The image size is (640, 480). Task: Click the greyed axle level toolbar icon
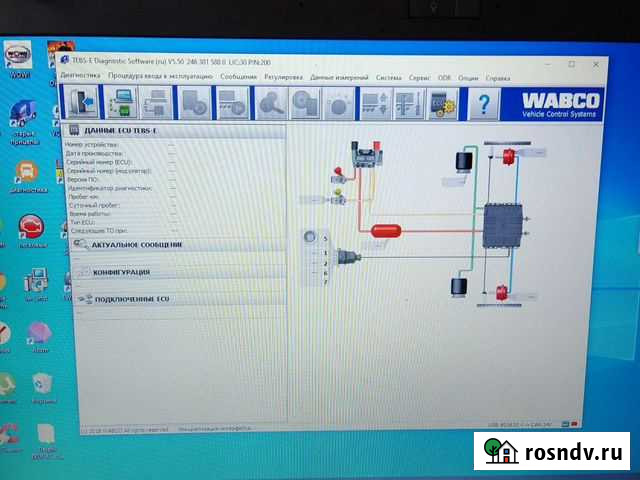coord(409,104)
